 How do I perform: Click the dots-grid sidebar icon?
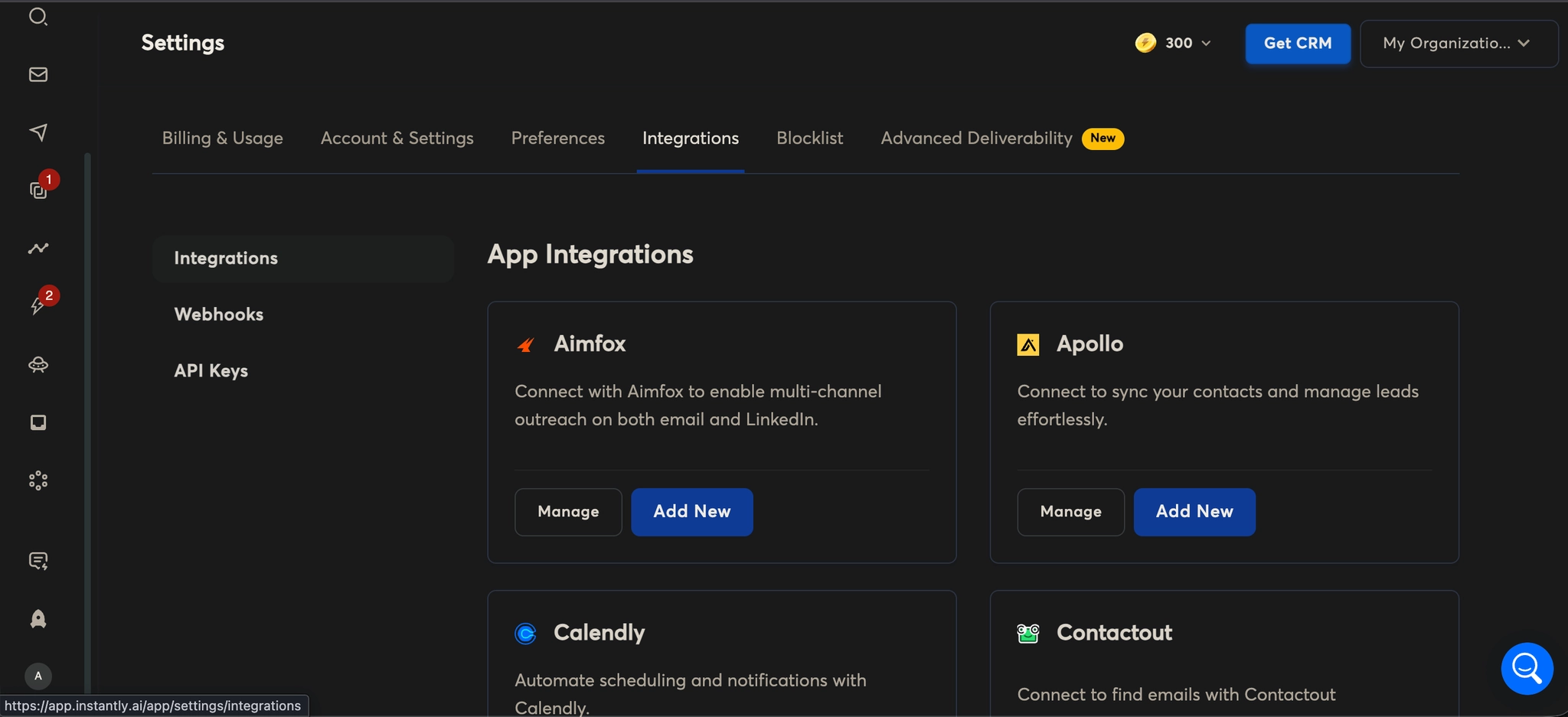point(38,481)
